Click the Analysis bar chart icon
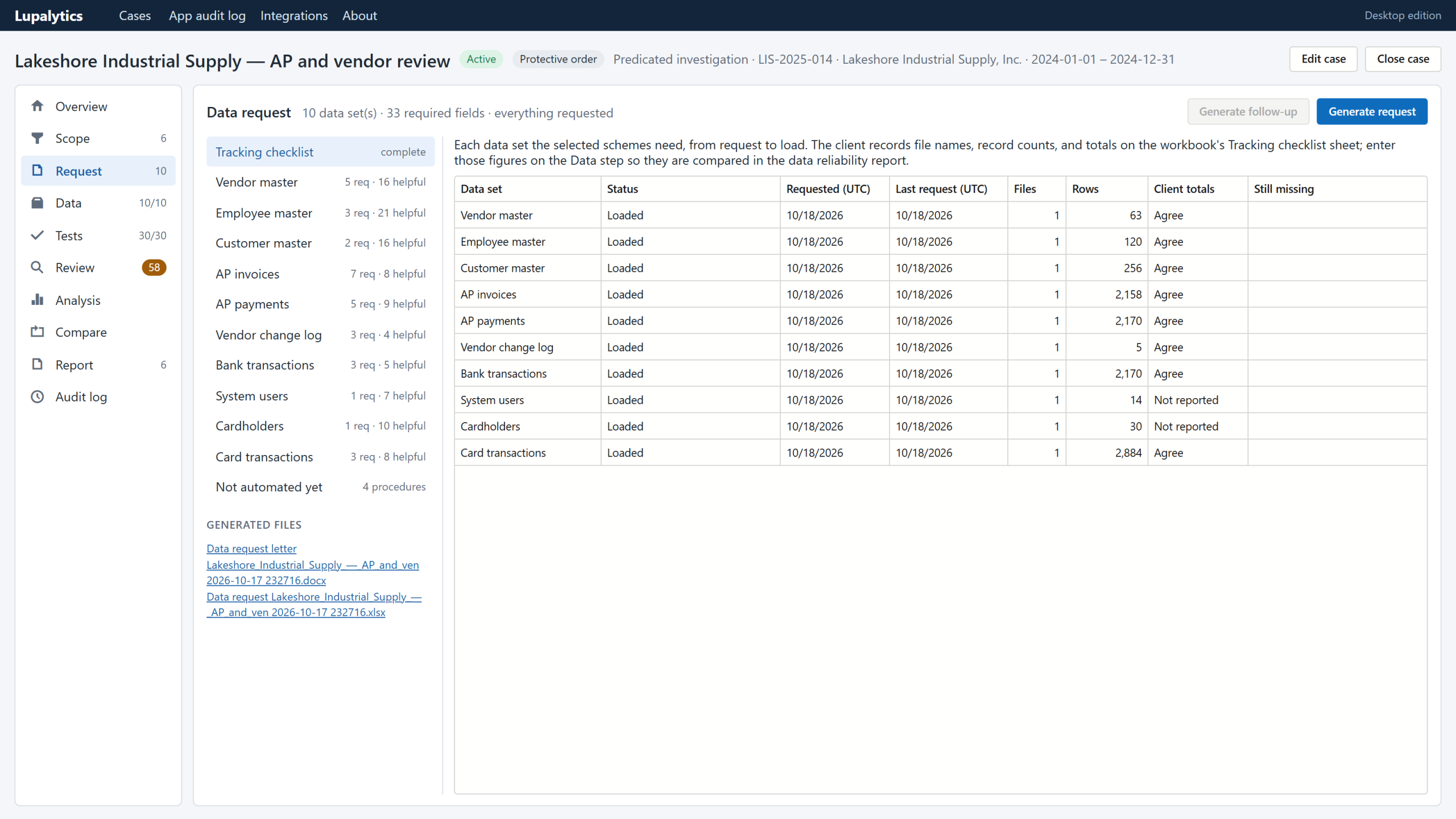 38,300
